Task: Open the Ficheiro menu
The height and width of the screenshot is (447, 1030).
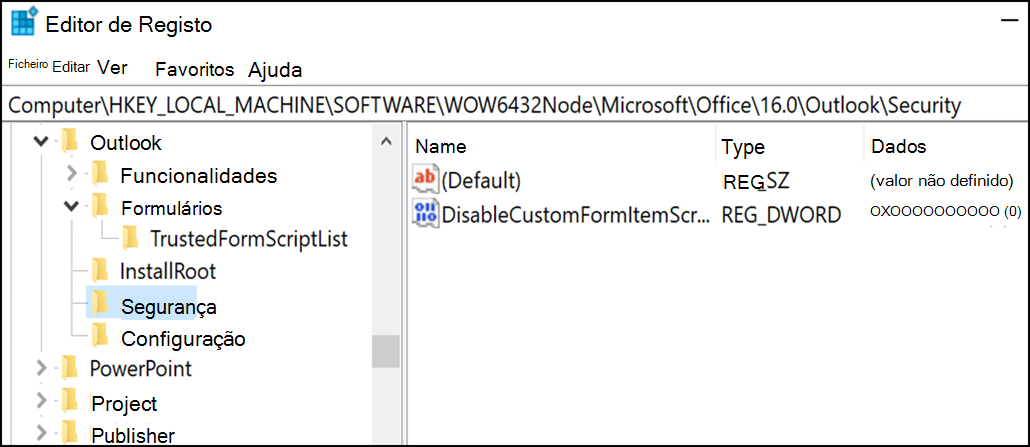Action: coord(28,64)
